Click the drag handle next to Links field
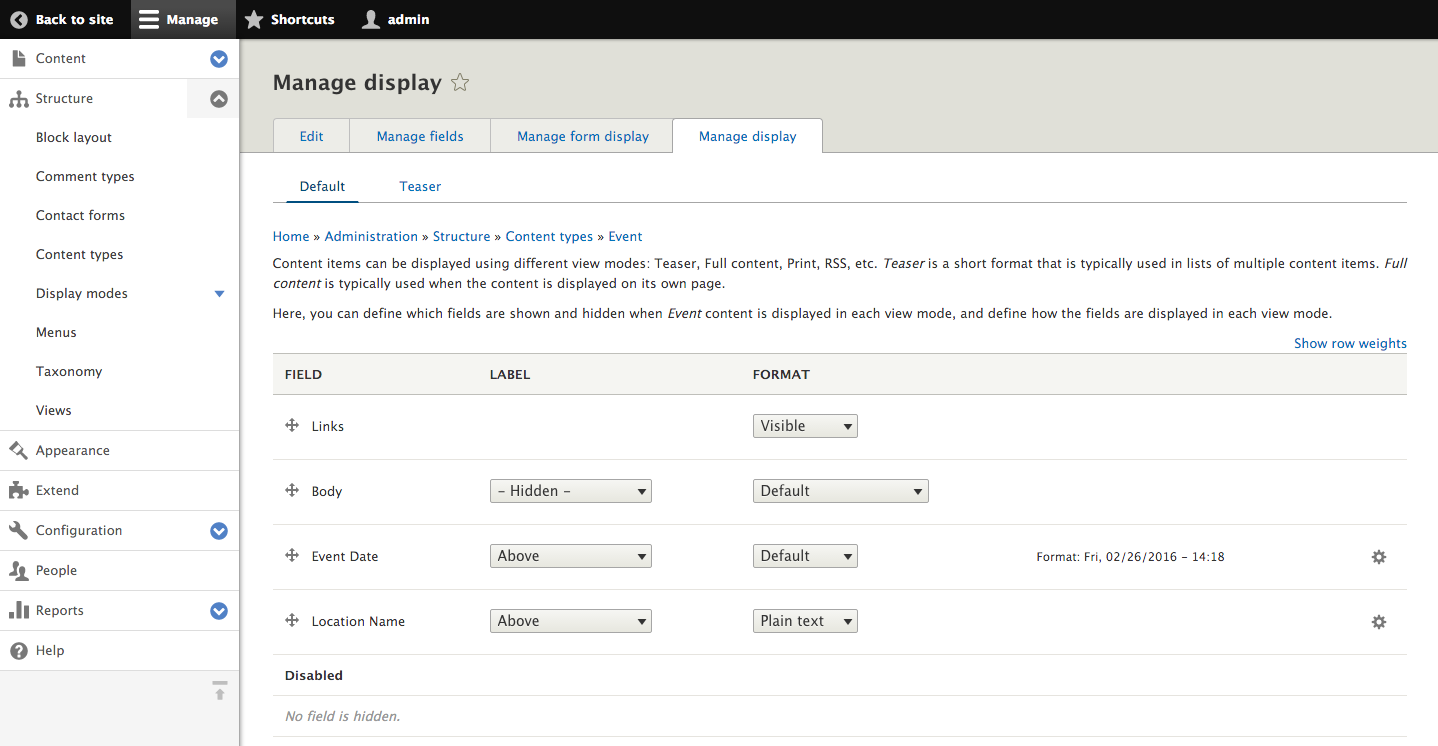 click(291, 425)
